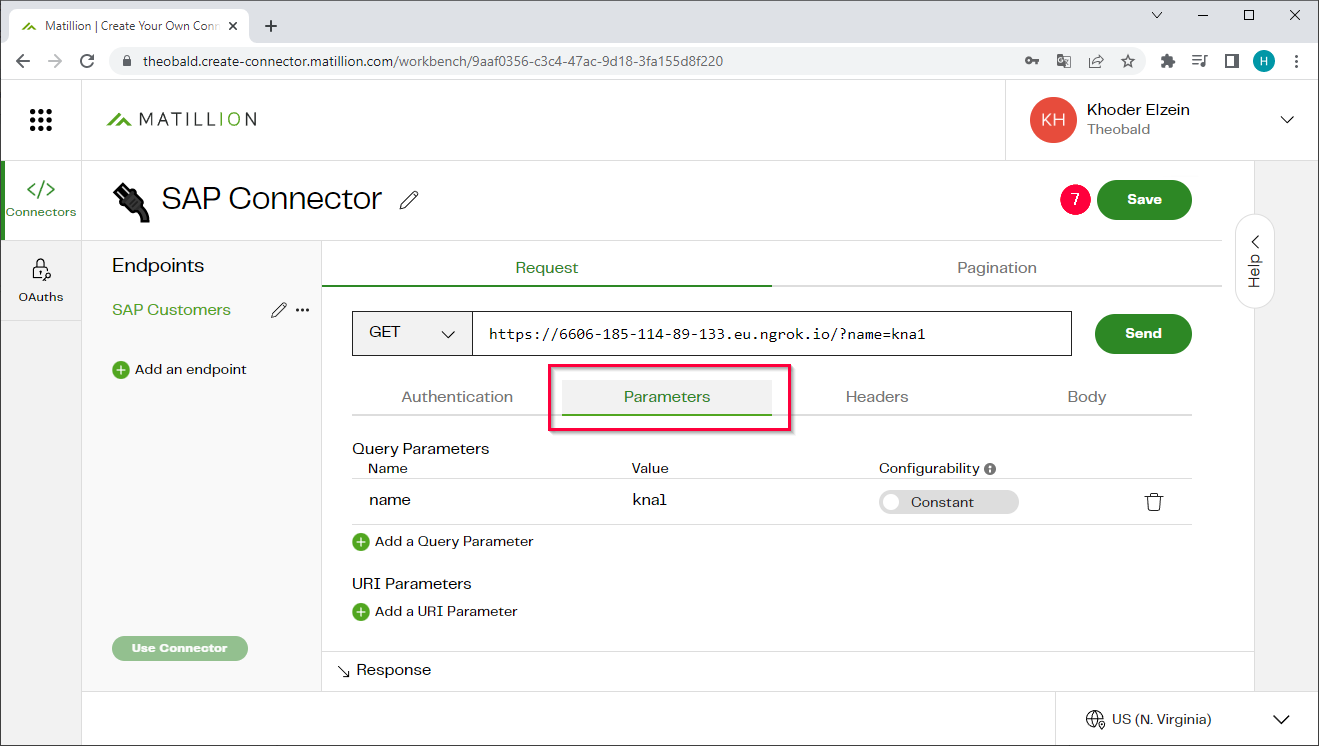Image resolution: width=1319 pixels, height=746 pixels.
Task: Open the US (N. Virginia) region selector
Action: (1187, 719)
